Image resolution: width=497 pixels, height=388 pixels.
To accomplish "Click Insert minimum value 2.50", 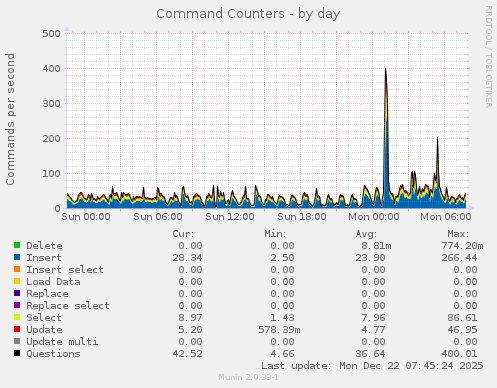I will (282, 258).
